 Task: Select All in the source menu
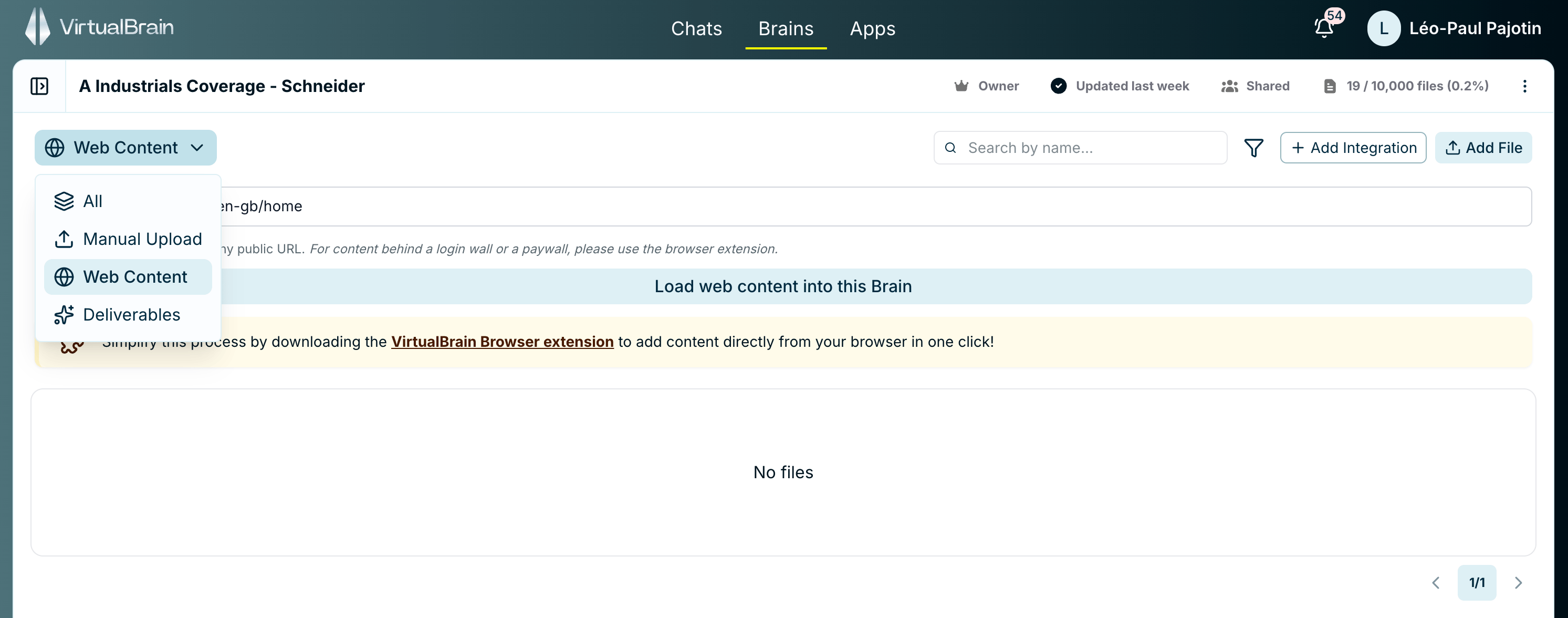pyautogui.click(x=128, y=201)
